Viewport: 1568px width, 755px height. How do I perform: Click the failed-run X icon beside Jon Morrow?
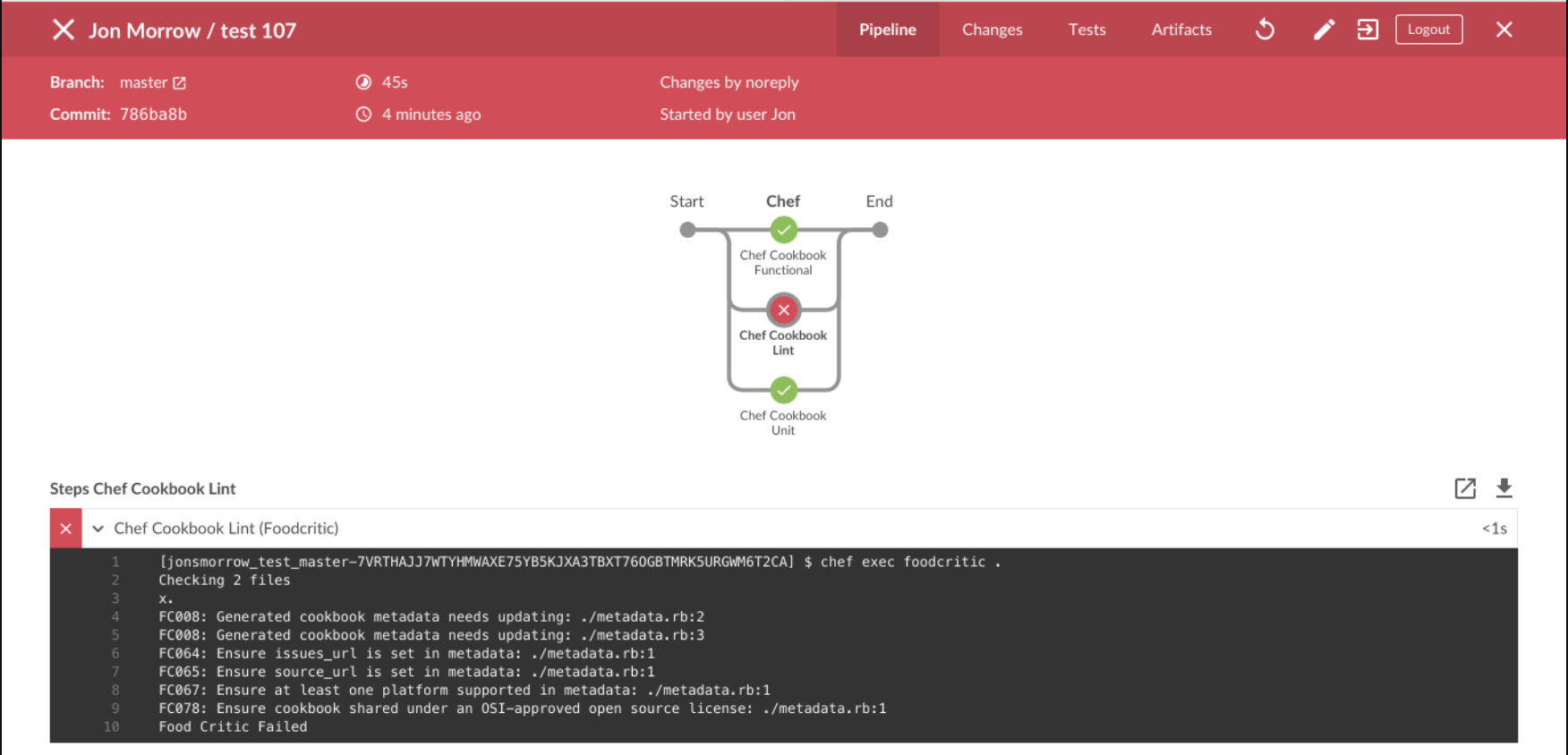pos(63,30)
